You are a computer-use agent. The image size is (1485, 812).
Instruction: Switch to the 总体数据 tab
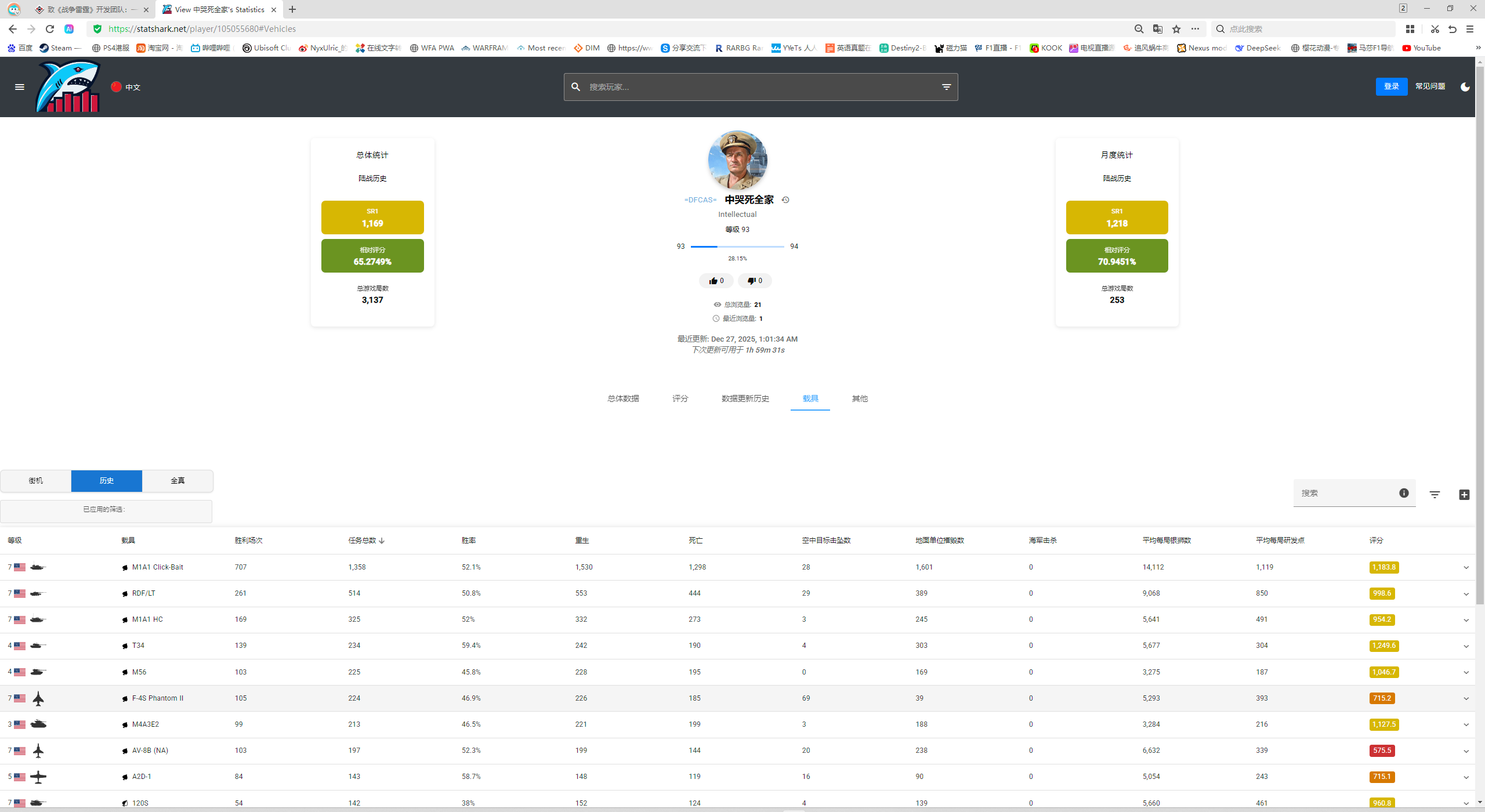coord(623,398)
